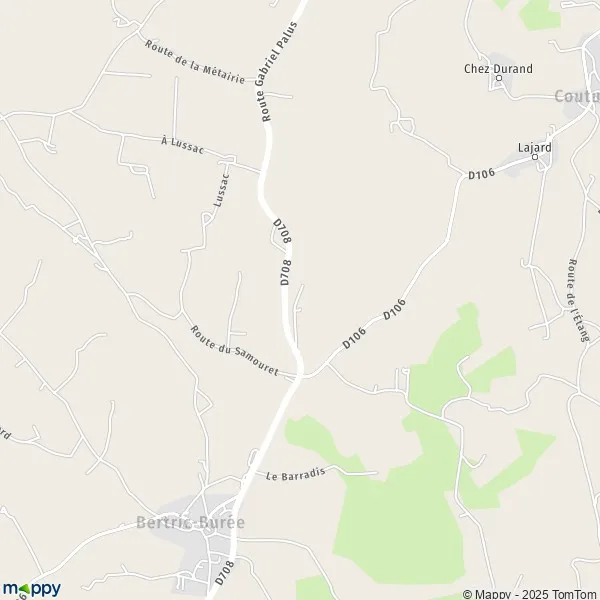Click the D708 and D106 road junction
600x600 pixels.
click(300, 376)
